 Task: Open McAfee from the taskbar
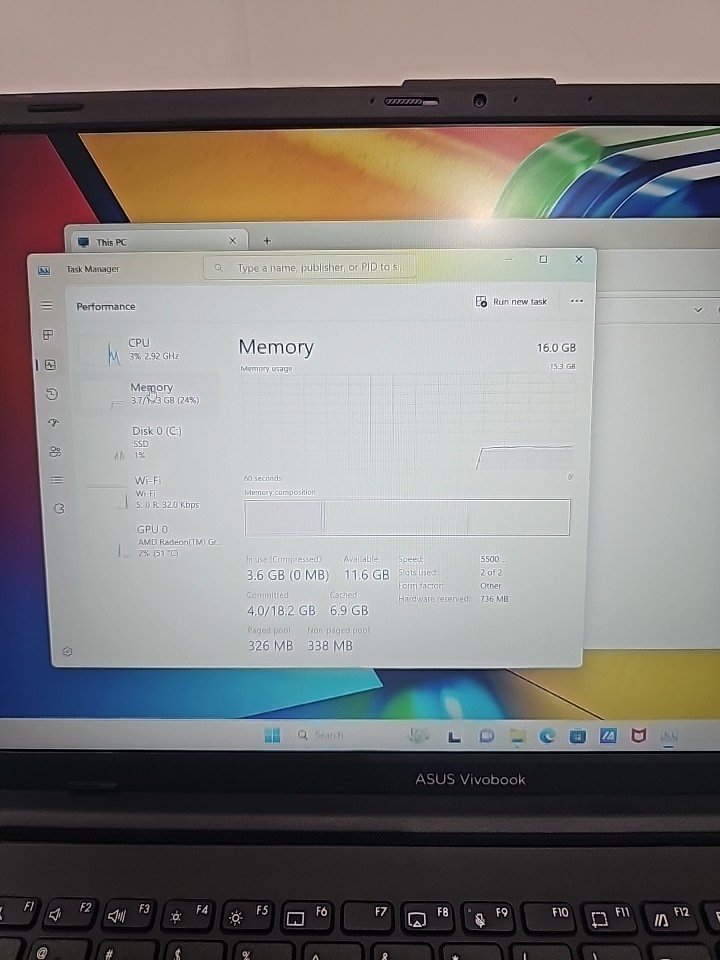[638, 736]
